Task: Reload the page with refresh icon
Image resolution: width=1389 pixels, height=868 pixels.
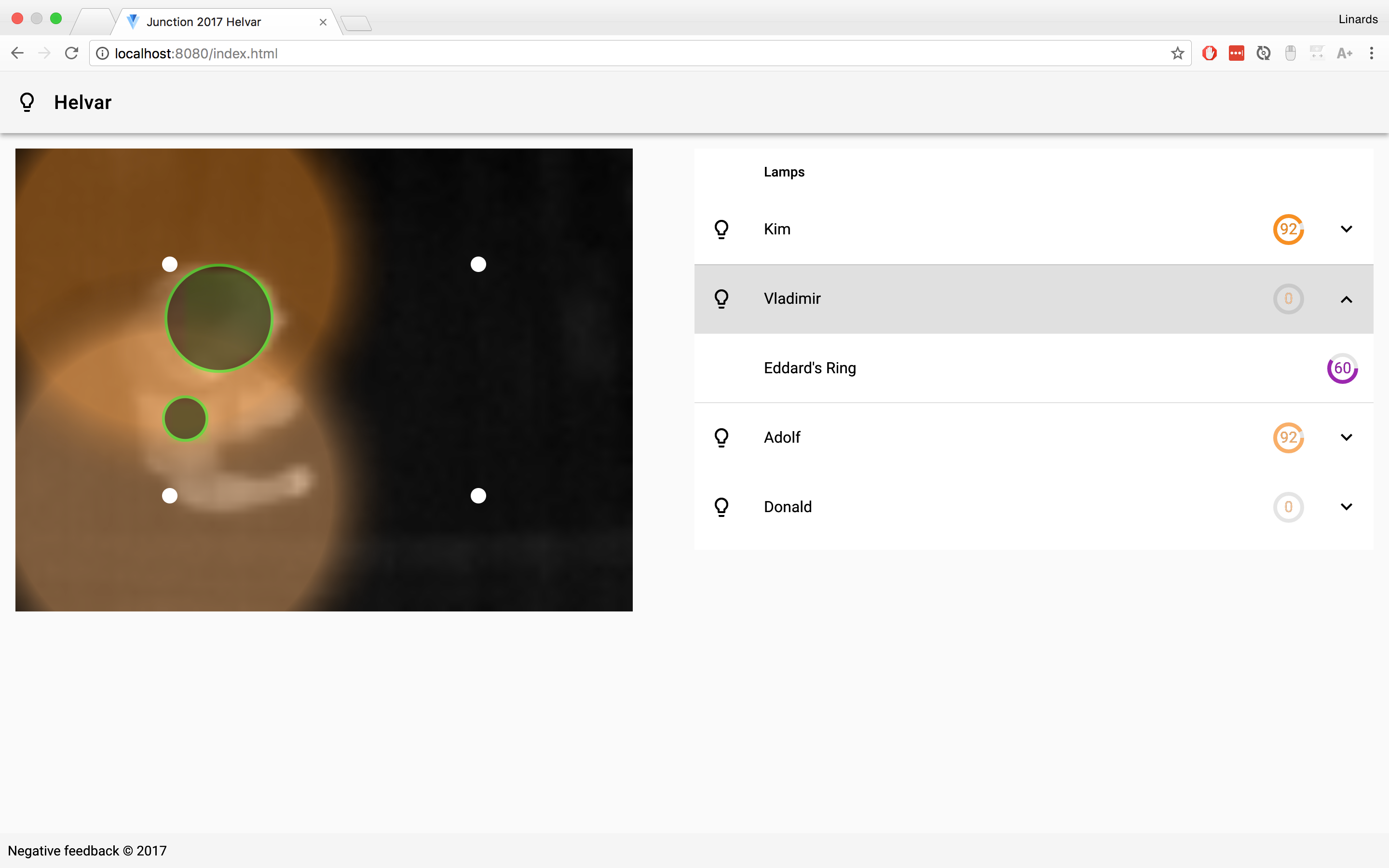Action: click(72, 54)
